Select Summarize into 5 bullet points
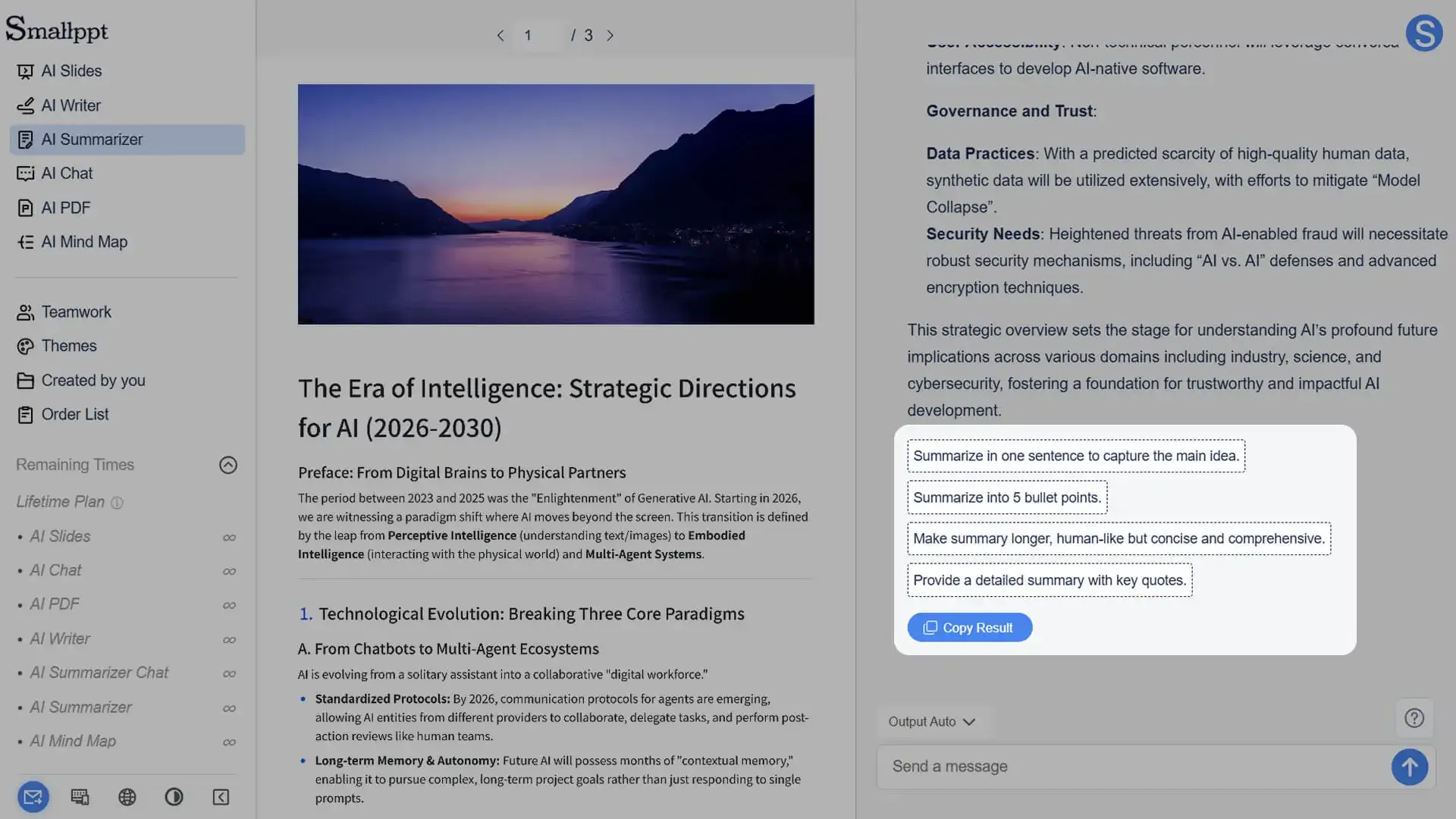Viewport: 1456px width, 819px height. pyautogui.click(x=1007, y=497)
